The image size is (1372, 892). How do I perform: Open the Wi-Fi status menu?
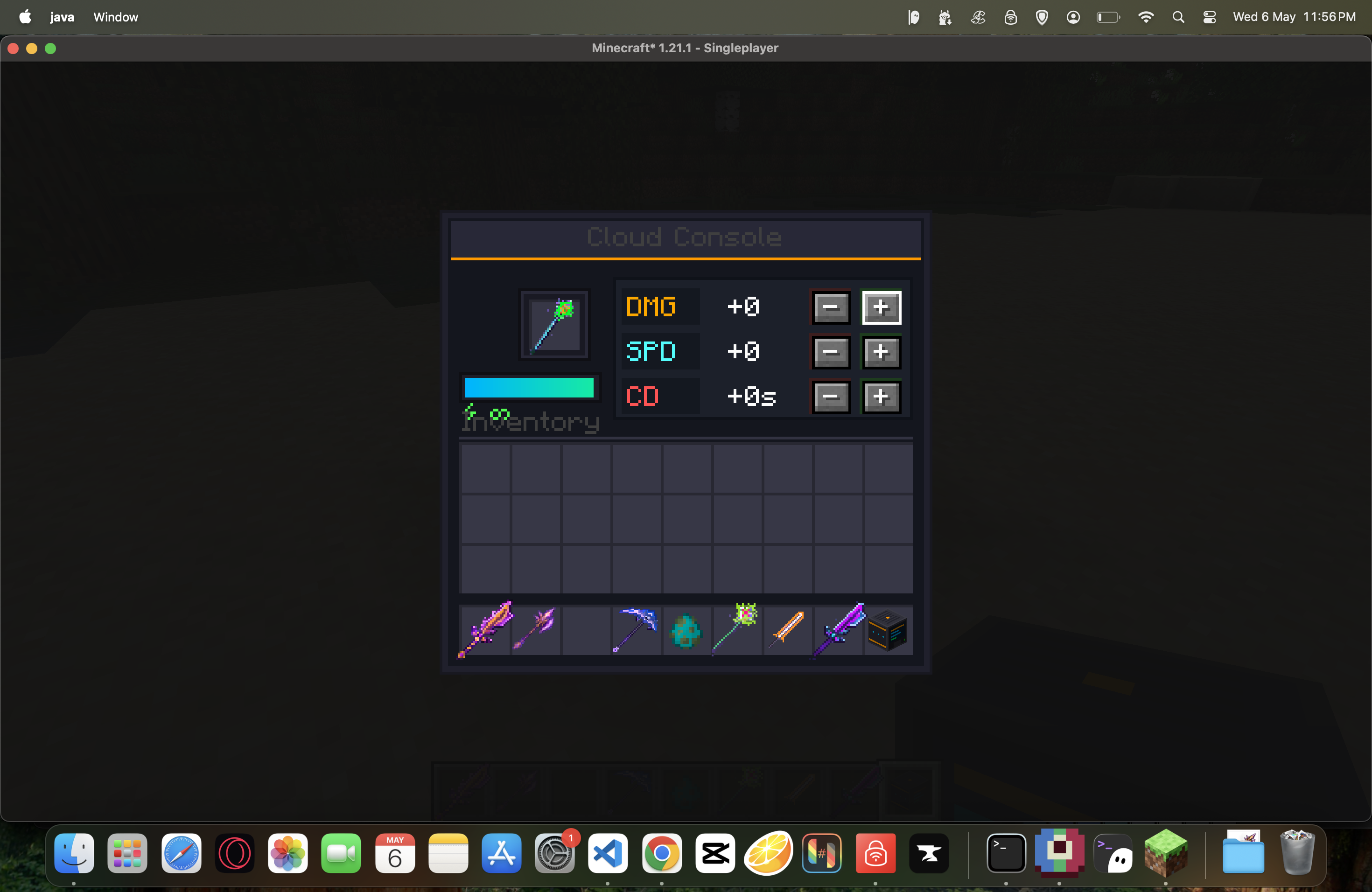tap(1146, 17)
